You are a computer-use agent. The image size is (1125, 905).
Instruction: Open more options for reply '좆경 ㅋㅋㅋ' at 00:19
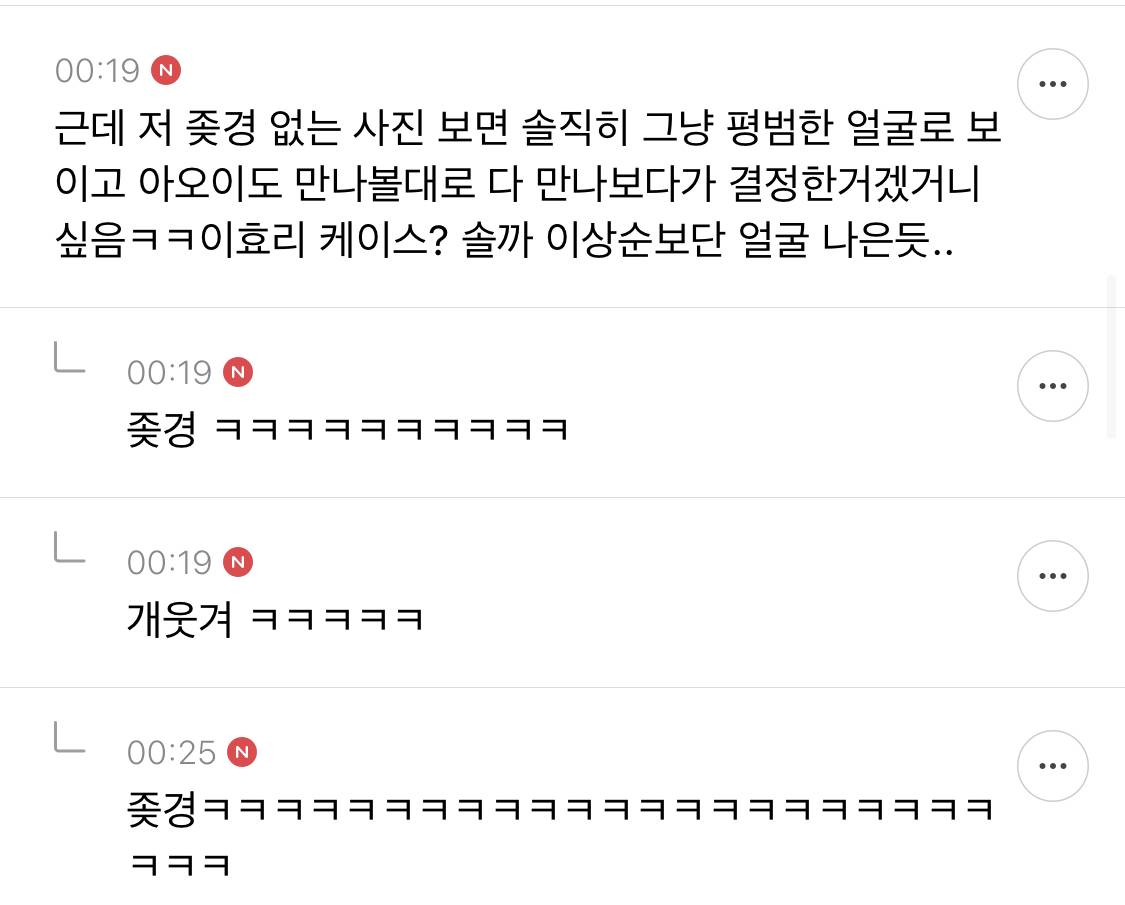(x=1053, y=386)
